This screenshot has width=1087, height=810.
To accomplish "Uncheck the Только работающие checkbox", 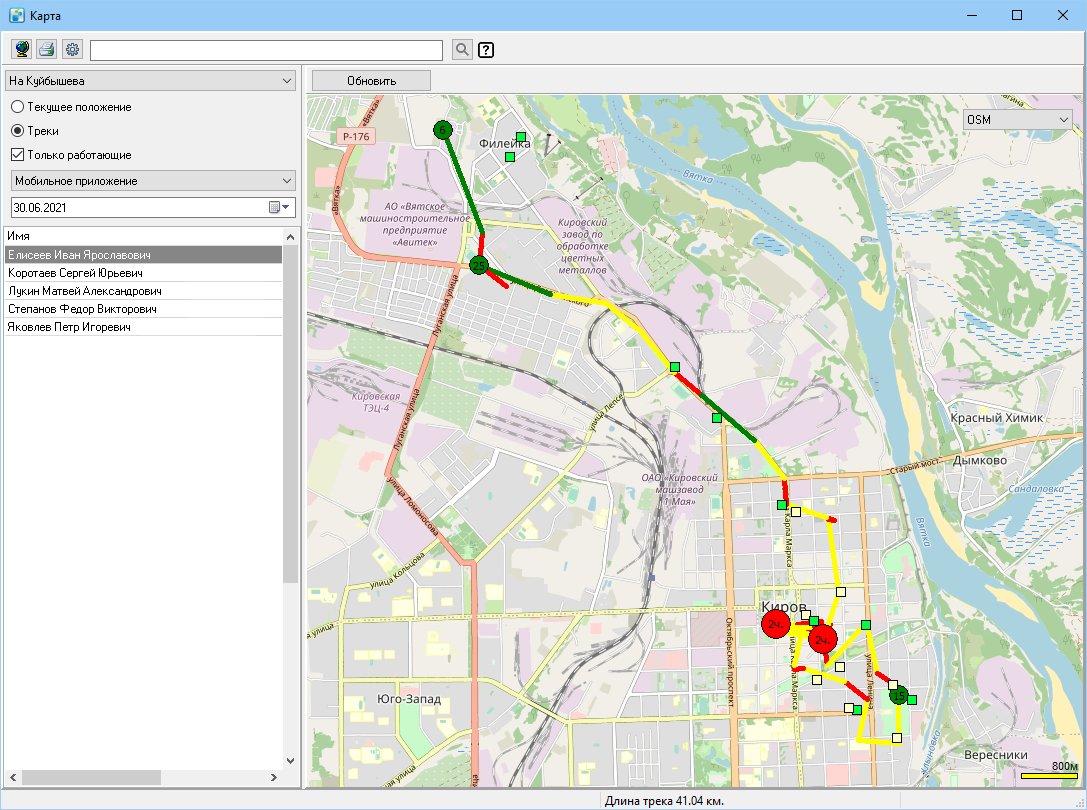I will (17, 155).
